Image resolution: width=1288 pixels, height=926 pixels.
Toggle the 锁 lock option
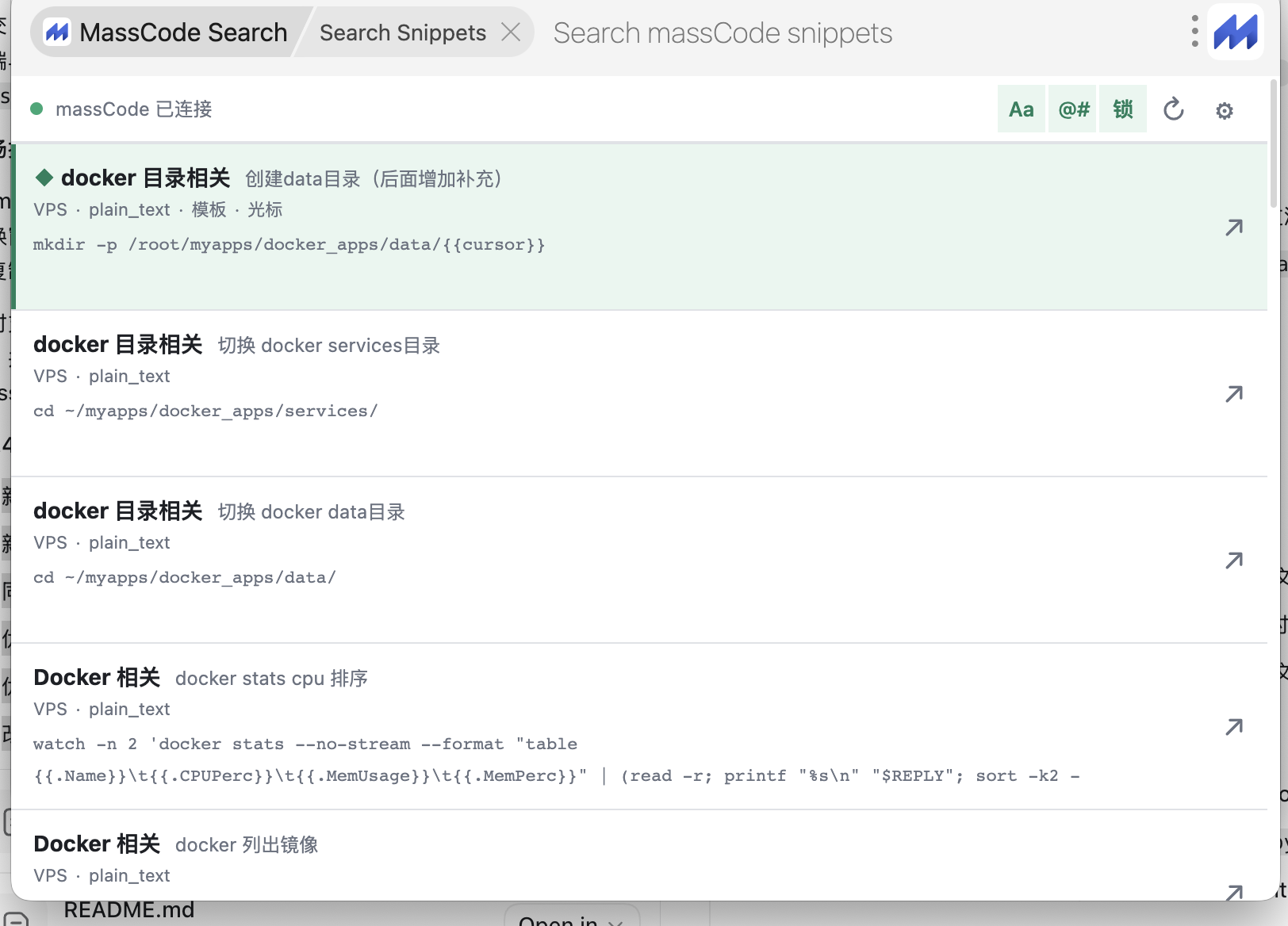[1123, 109]
